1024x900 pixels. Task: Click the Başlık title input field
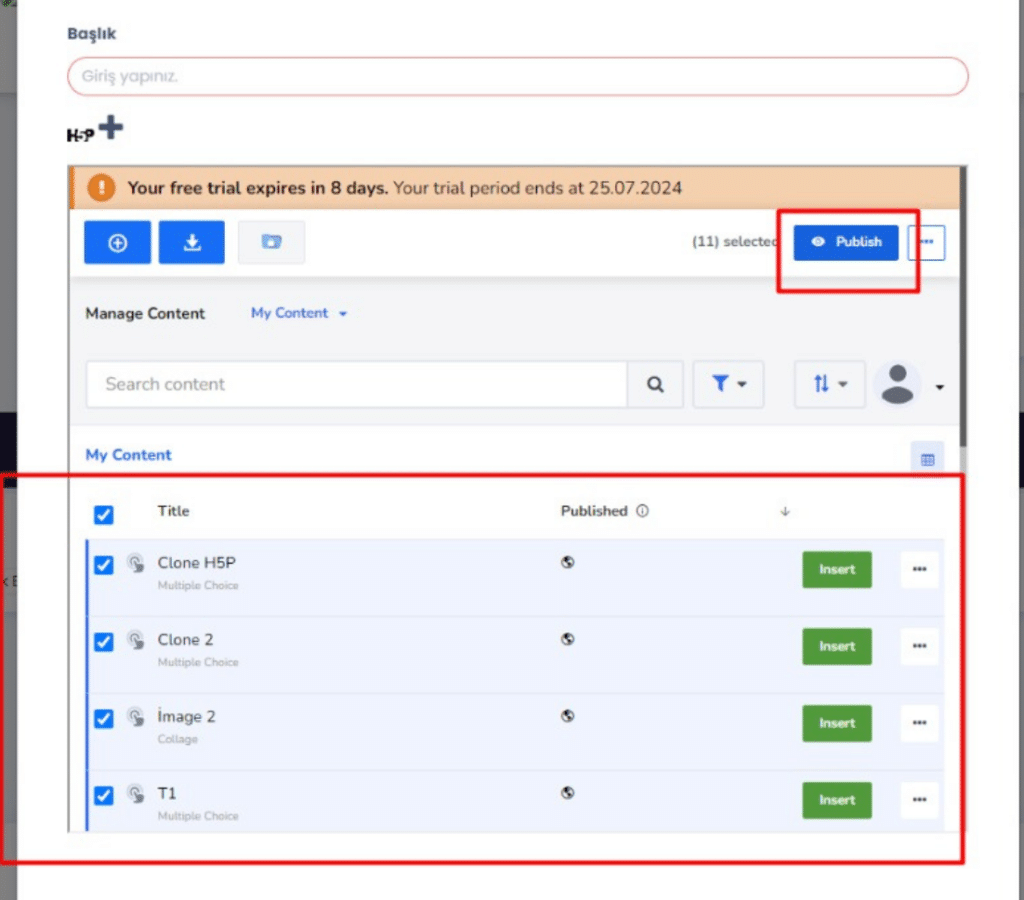(517, 76)
